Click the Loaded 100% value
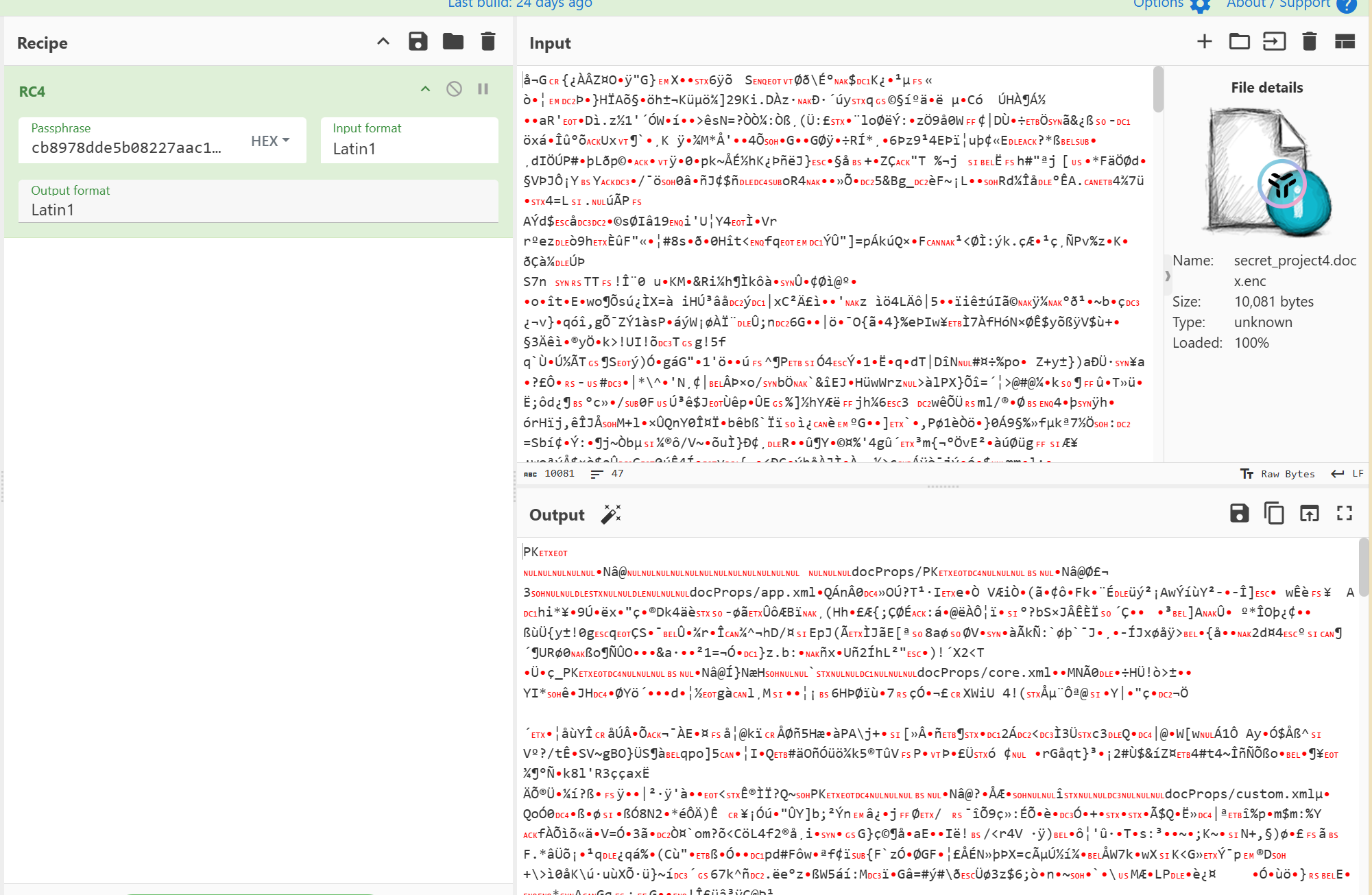The image size is (1372, 895). pyautogui.click(x=1251, y=343)
